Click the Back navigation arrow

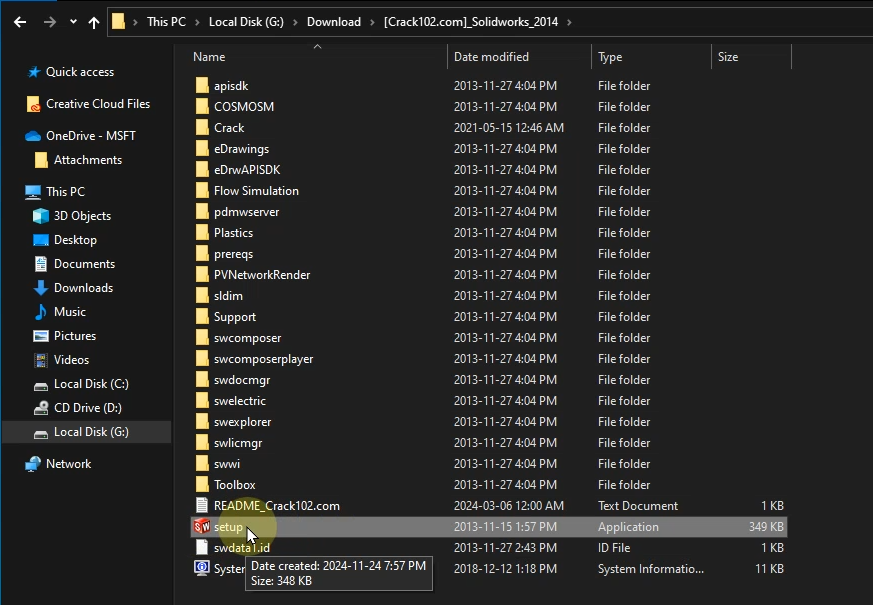(x=21, y=22)
